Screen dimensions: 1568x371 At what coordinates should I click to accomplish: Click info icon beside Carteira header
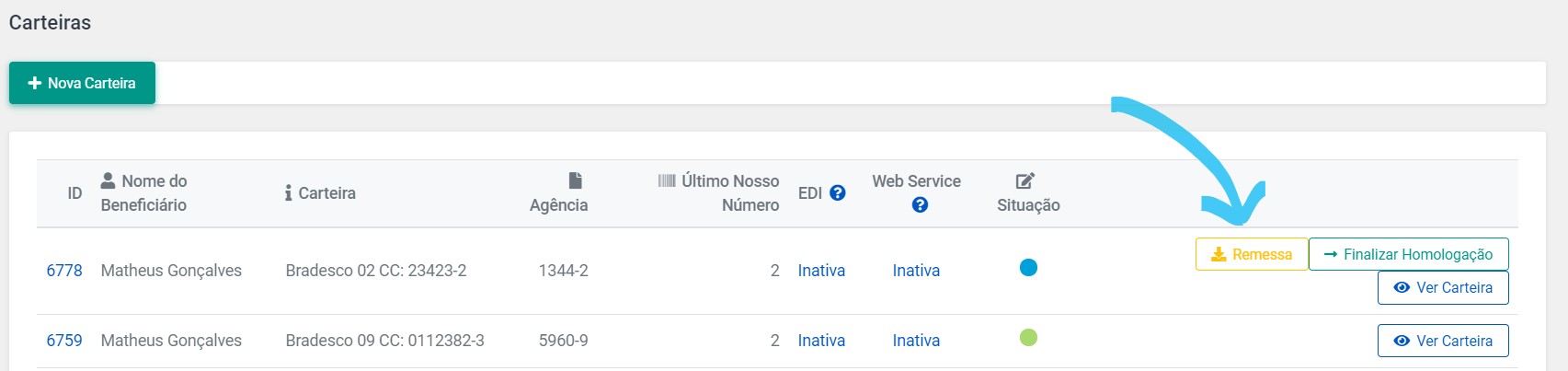tap(289, 192)
